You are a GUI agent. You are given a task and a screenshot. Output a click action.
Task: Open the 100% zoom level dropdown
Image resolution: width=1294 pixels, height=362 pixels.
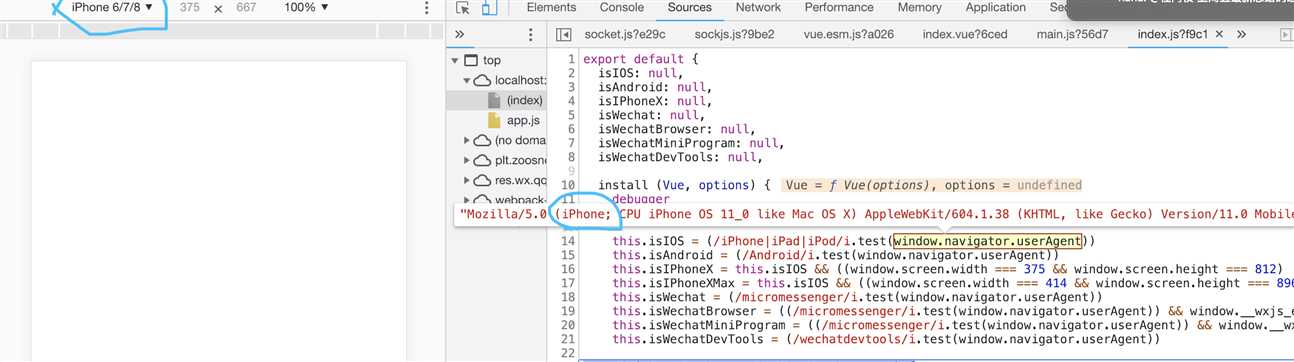pos(306,8)
